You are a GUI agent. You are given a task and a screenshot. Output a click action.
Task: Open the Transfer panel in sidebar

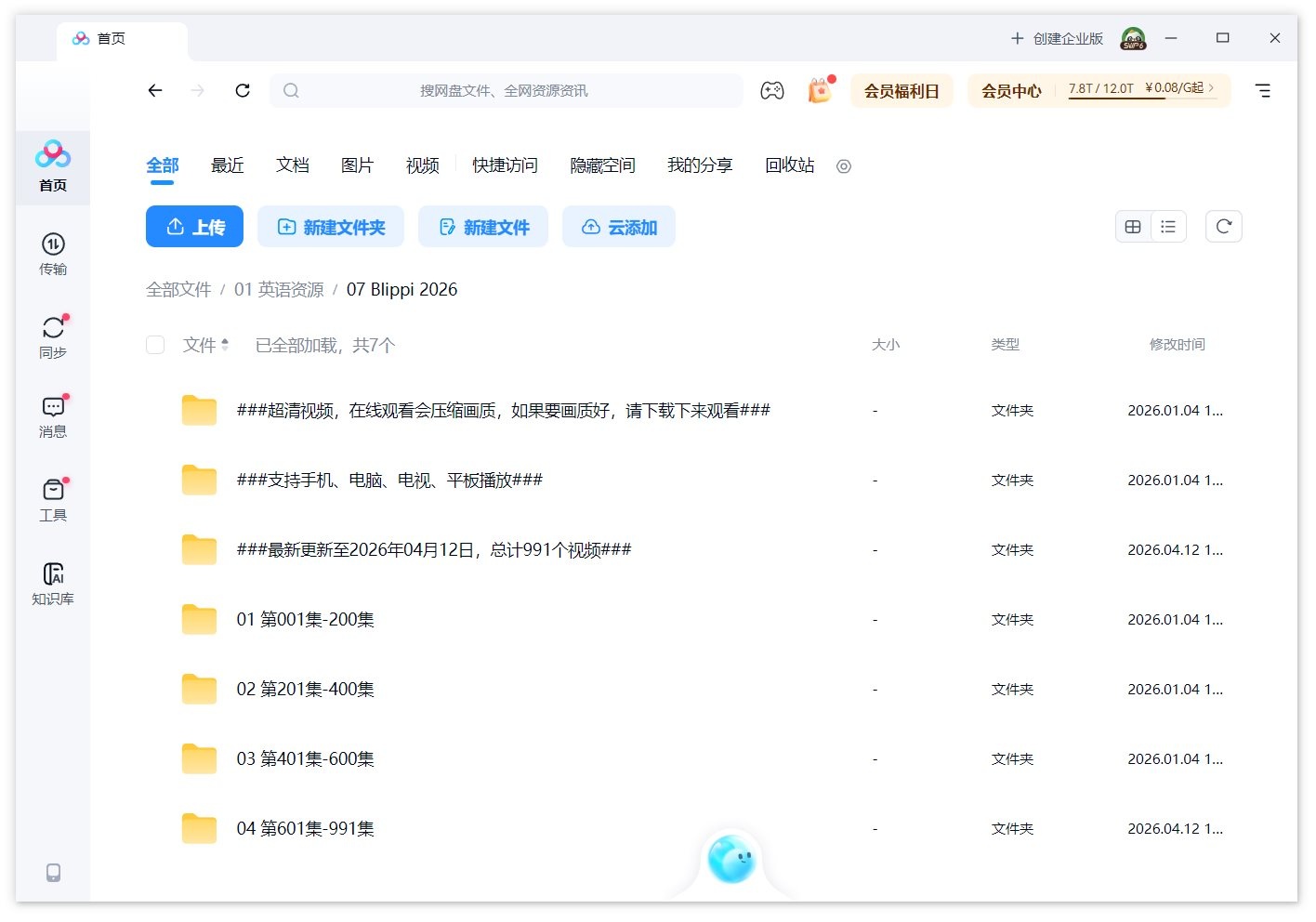[x=53, y=254]
